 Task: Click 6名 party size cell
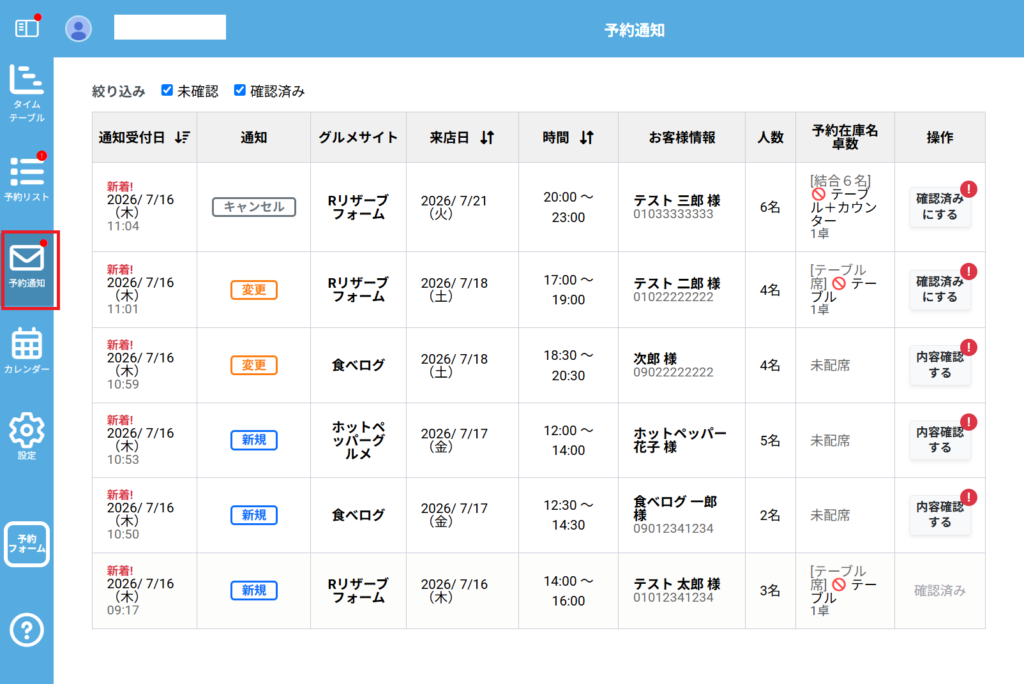(770, 207)
